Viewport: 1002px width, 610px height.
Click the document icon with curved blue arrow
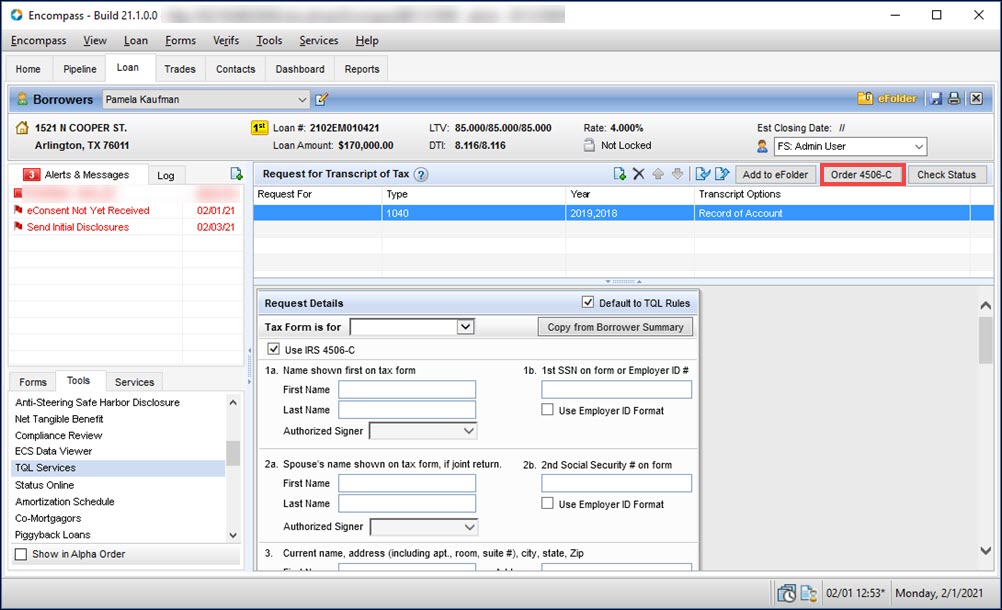[x=702, y=174]
